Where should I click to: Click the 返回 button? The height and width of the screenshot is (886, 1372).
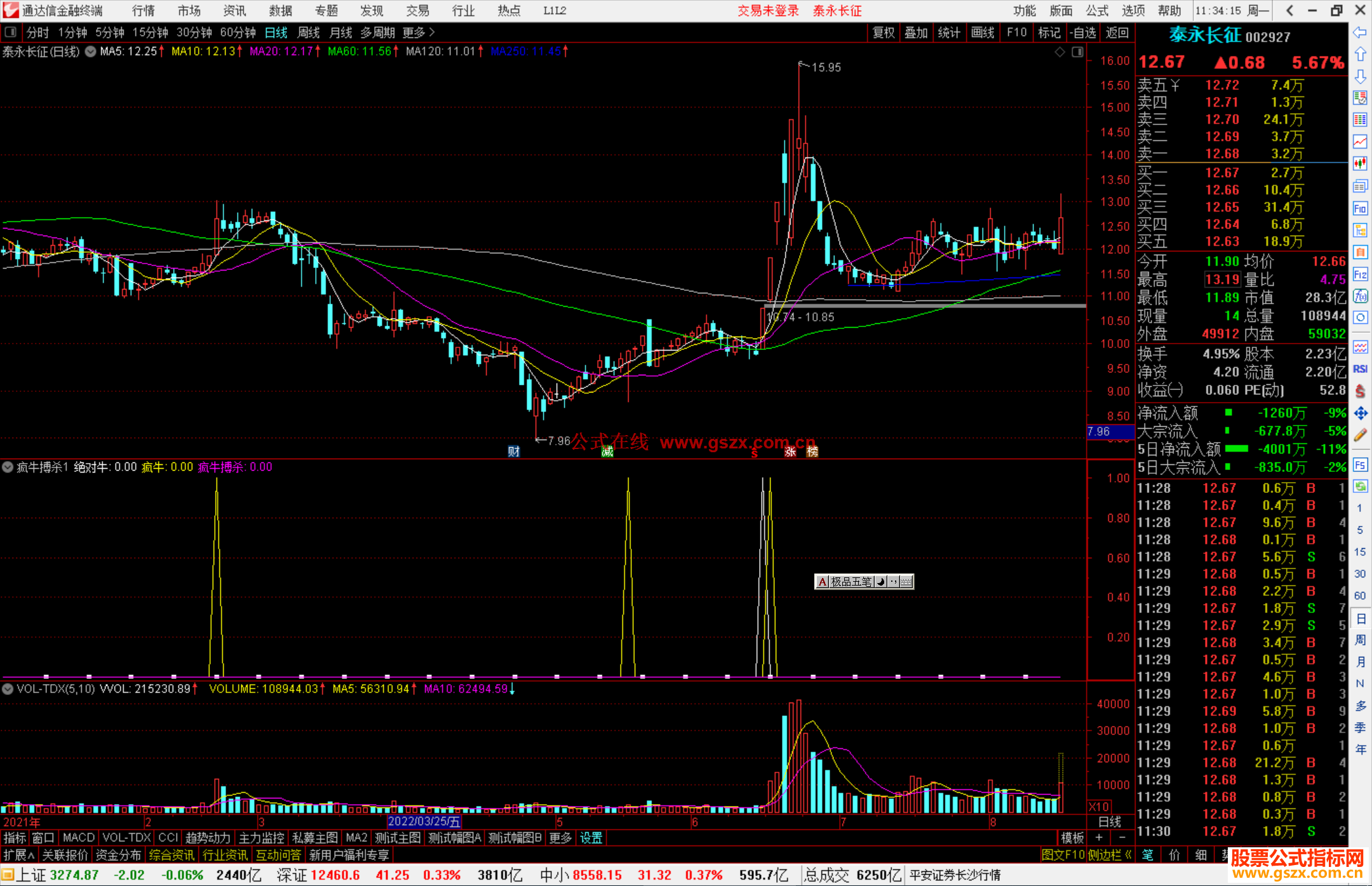[x=1117, y=32]
